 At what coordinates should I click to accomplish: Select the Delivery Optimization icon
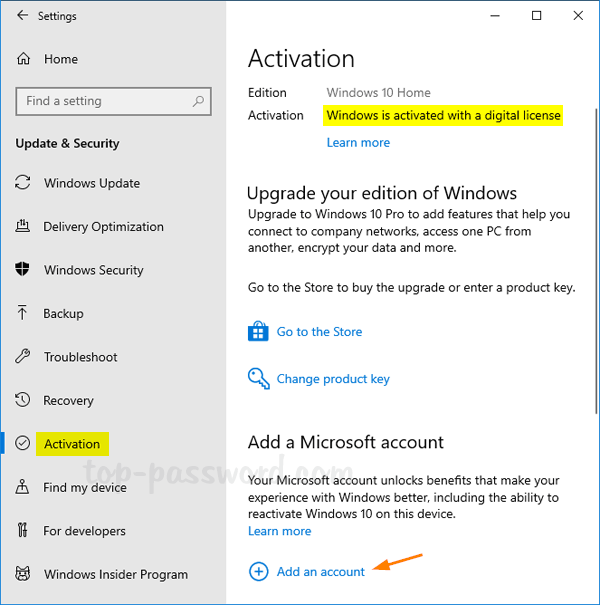point(22,226)
